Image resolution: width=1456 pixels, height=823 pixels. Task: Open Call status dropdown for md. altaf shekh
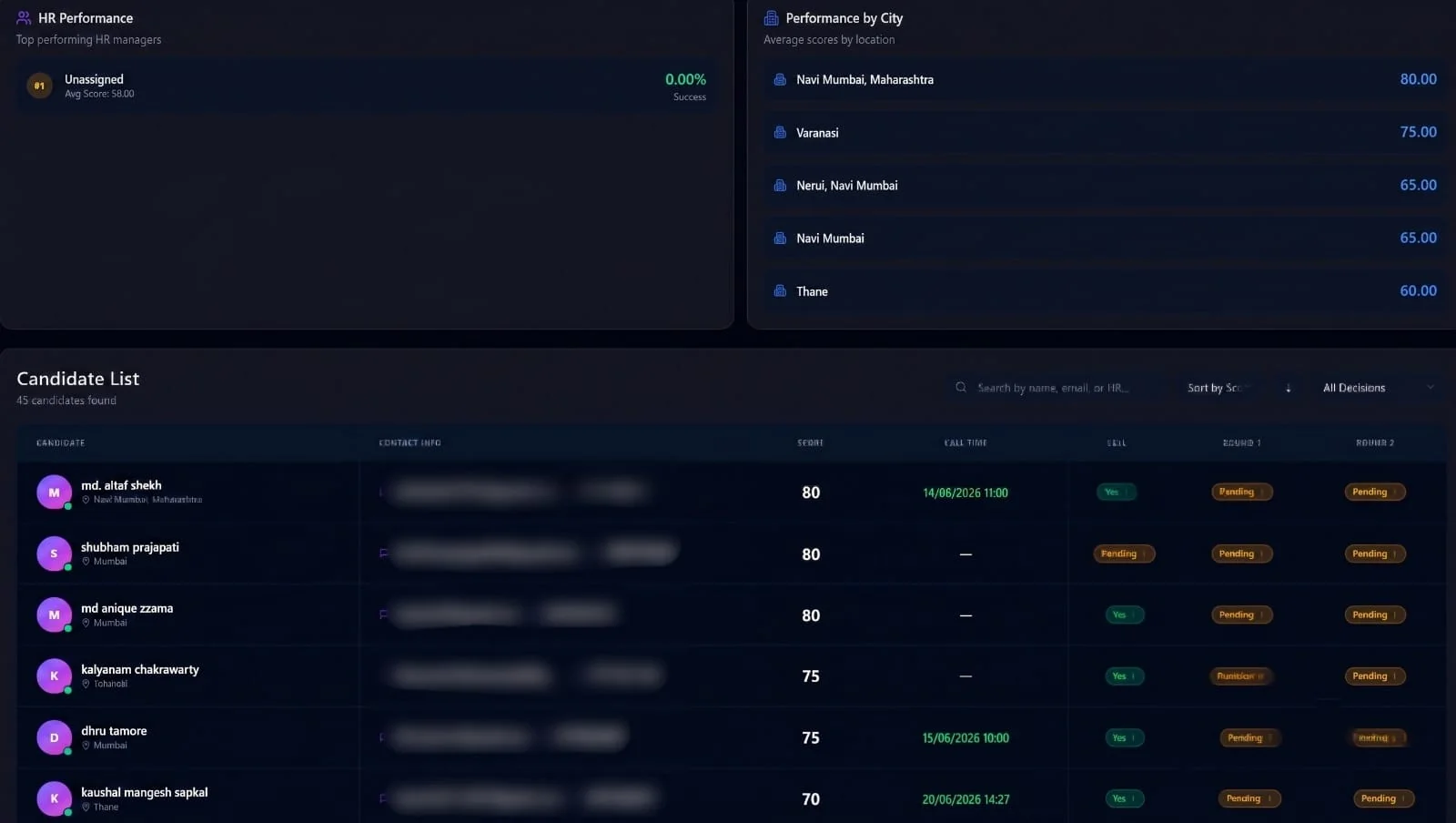click(x=1117, y=493)
